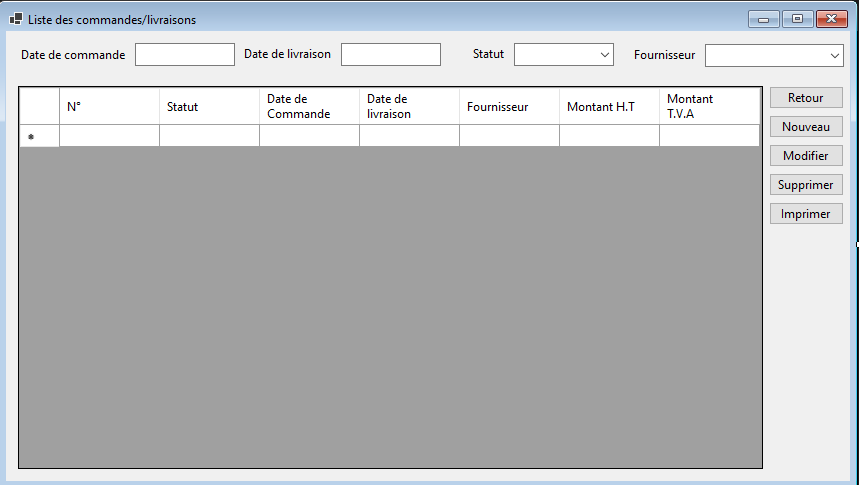Viewport: 859px width, 485px height.
Task: Close the Liste des commandes/livraisons window
Action: pyautogui.click(x=832, y=19)
